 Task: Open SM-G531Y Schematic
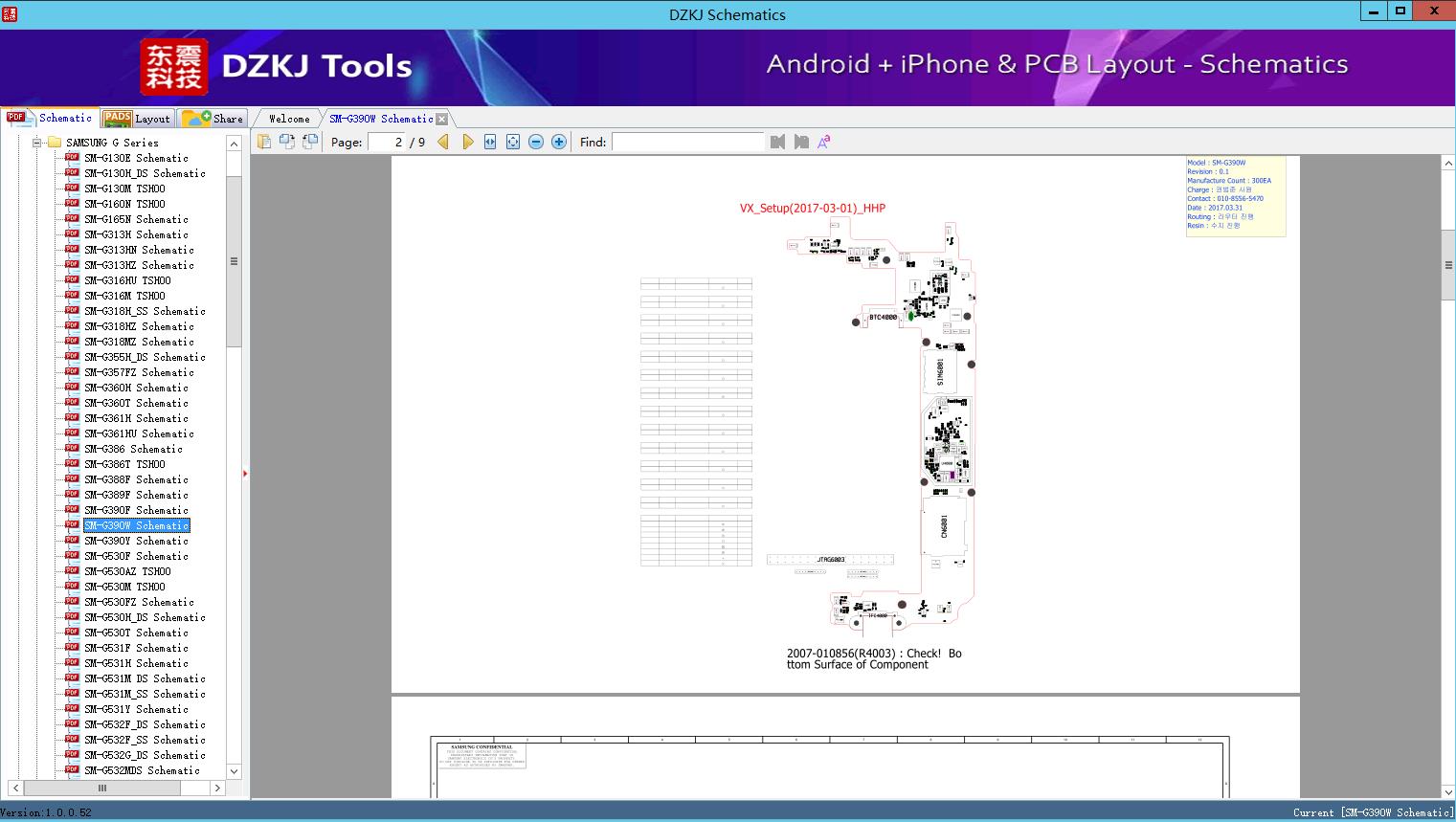pos(136,709)
